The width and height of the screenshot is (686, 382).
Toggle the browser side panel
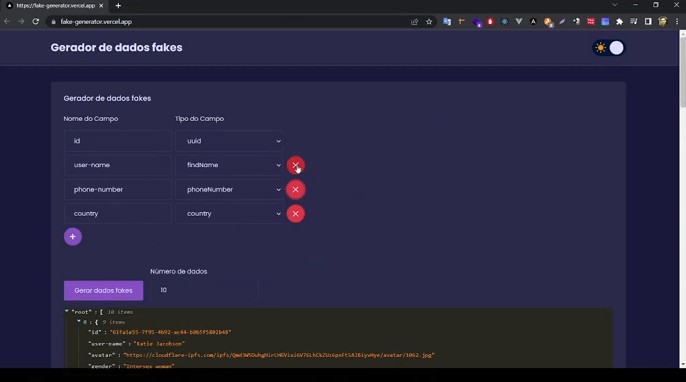point(648,21)
